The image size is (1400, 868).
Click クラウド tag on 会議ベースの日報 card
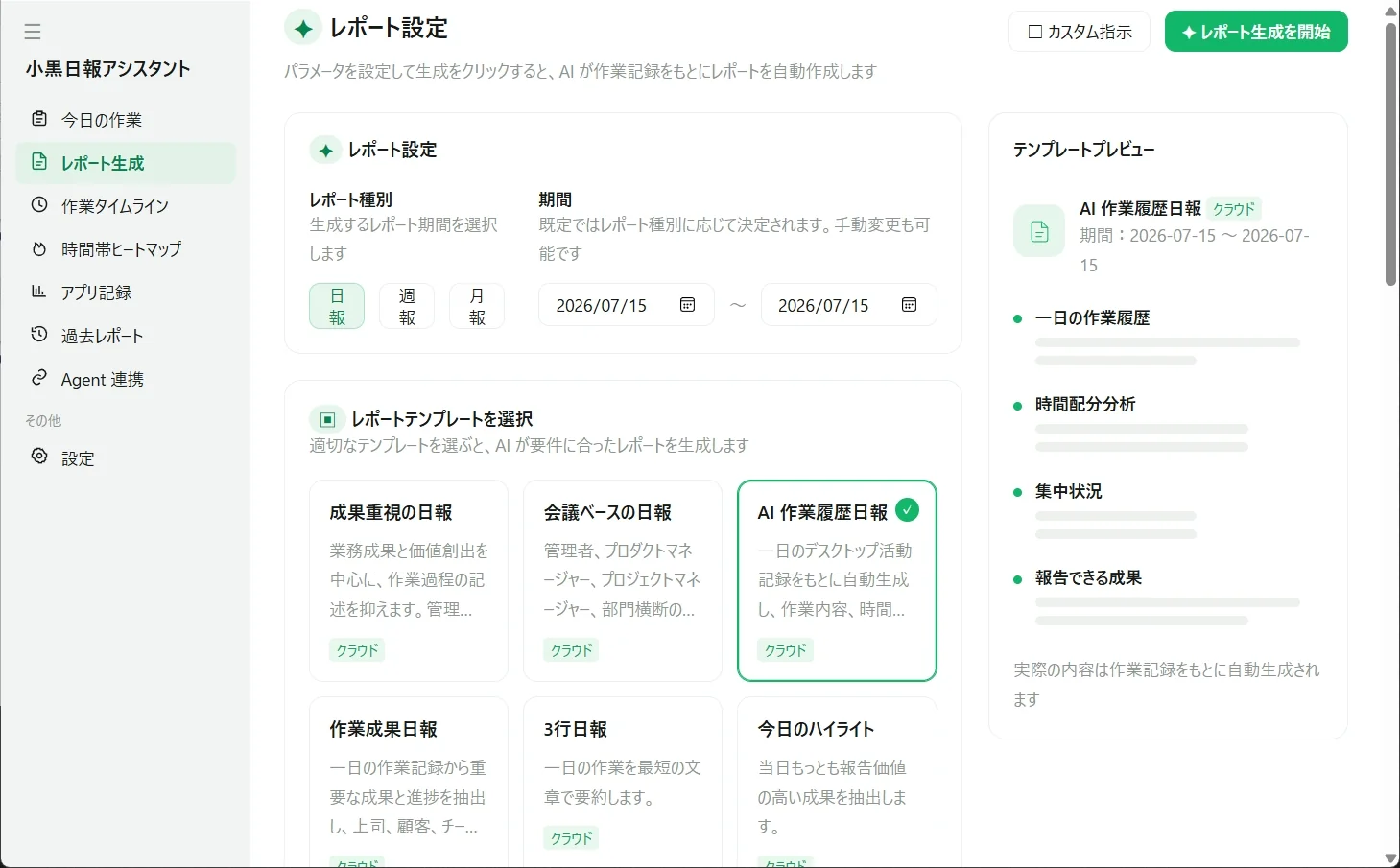point(572,650)
